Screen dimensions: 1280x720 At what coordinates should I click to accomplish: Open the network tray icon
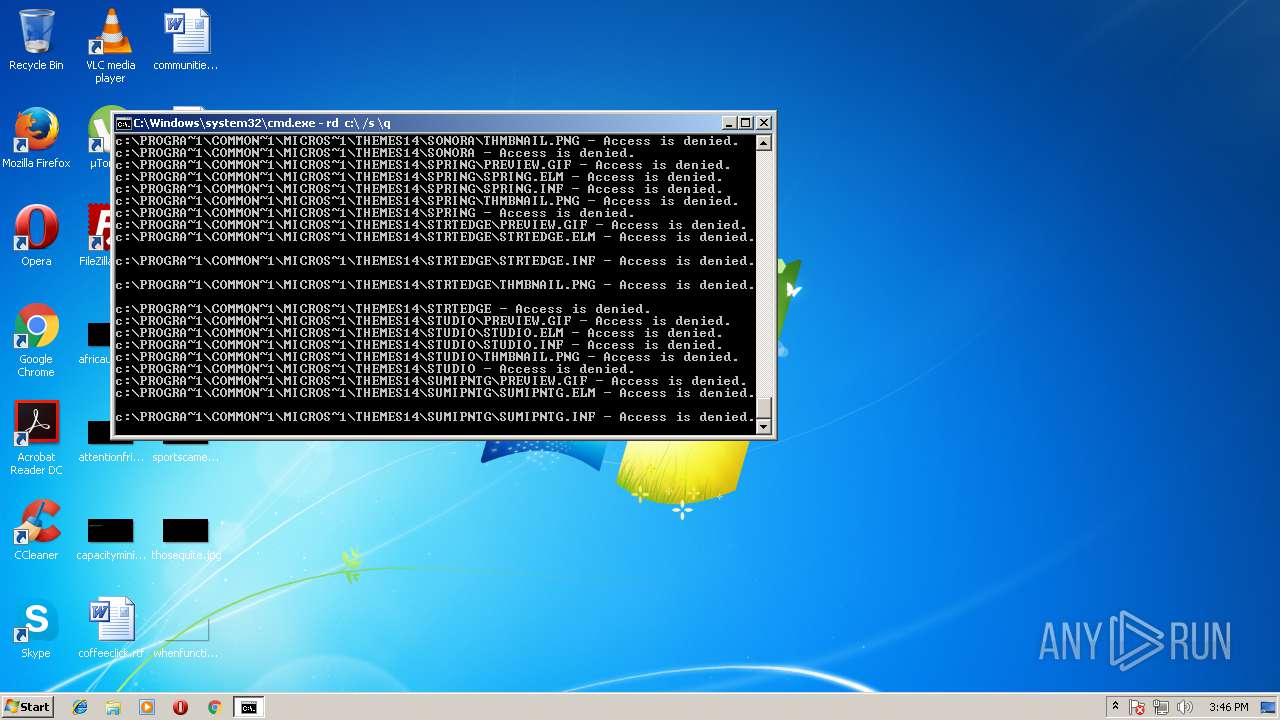coord(1162,707)
